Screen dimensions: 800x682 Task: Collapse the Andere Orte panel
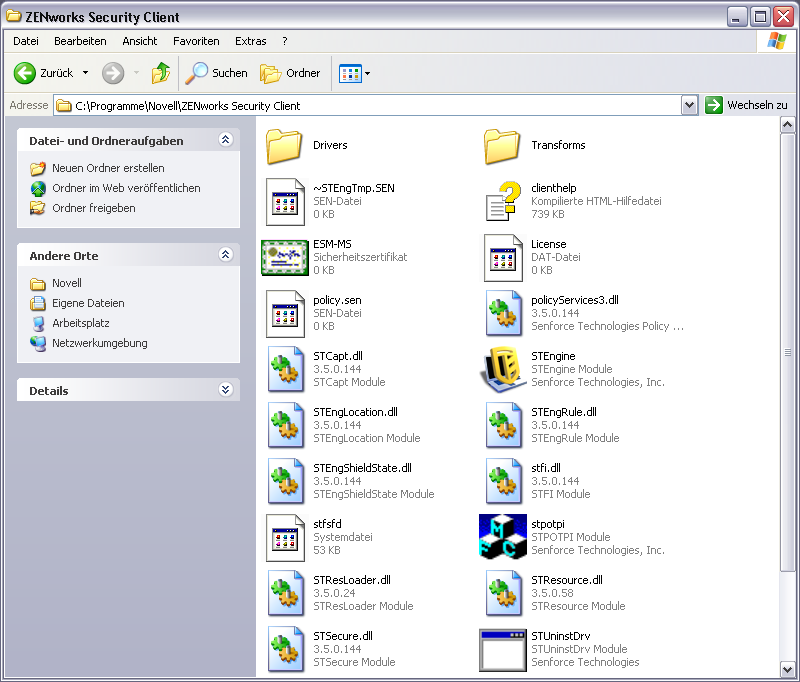pos(225,256)
